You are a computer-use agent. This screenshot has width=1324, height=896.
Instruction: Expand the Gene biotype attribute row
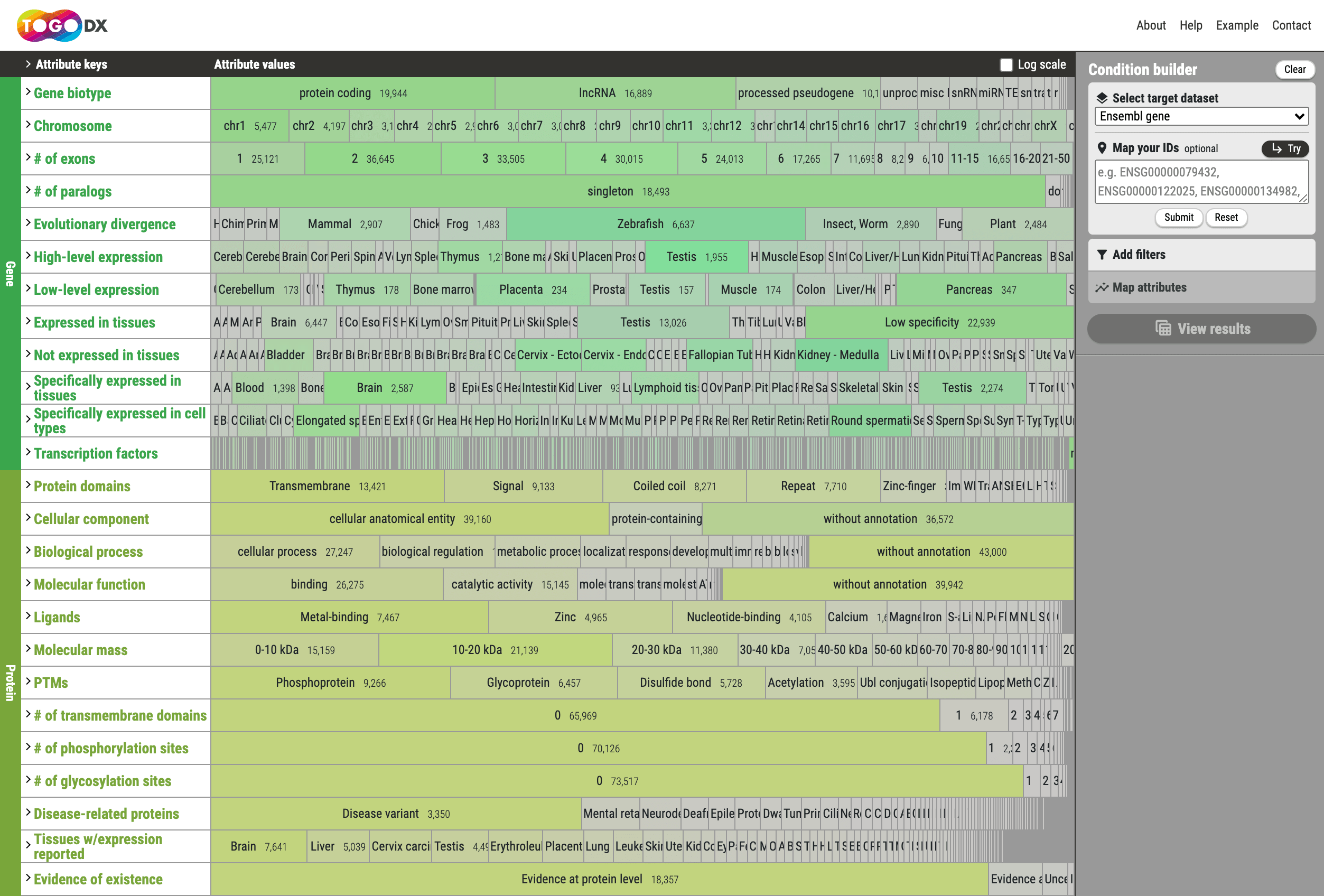click(28, 93)
